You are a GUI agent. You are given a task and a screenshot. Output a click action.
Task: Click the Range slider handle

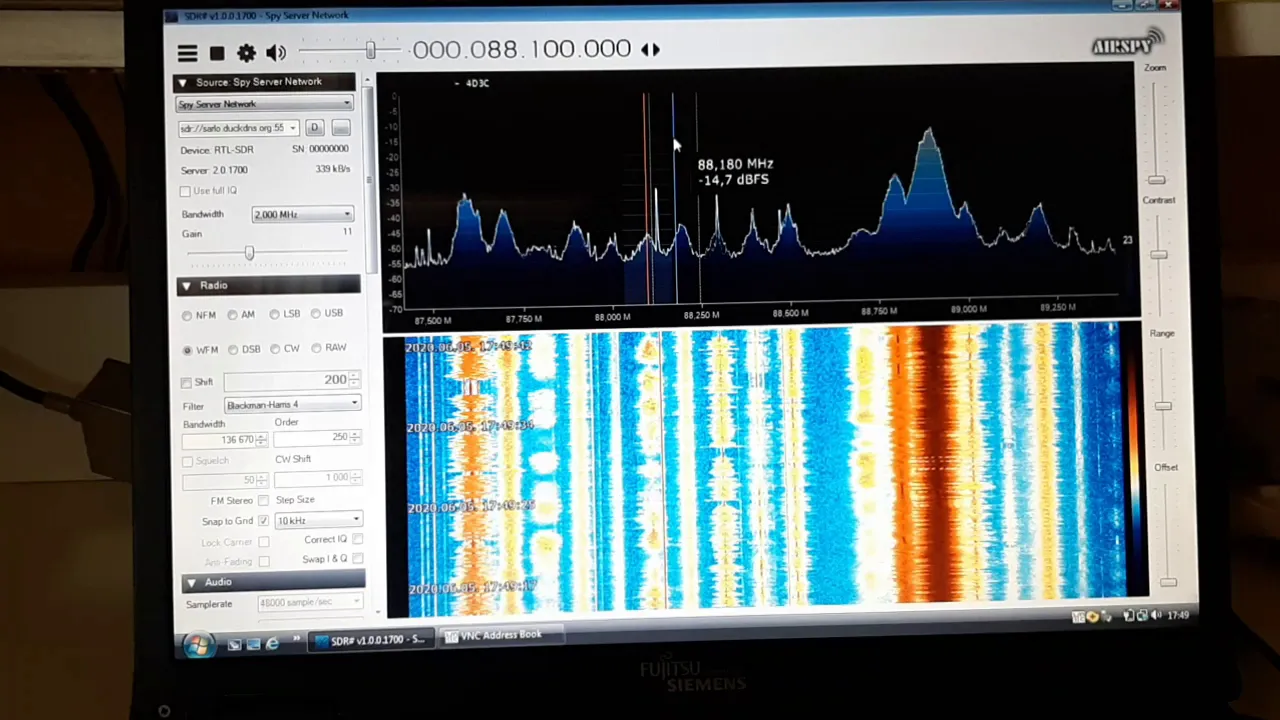click(x=1162, y=406)
